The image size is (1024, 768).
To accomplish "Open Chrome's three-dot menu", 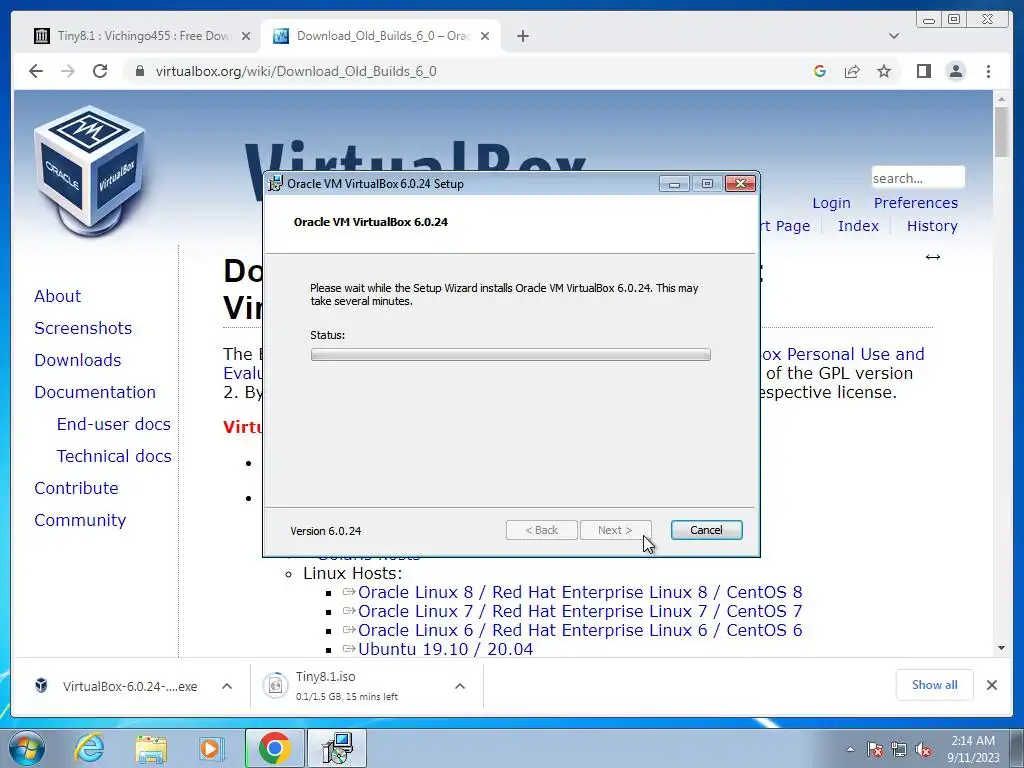I will 988,71.
